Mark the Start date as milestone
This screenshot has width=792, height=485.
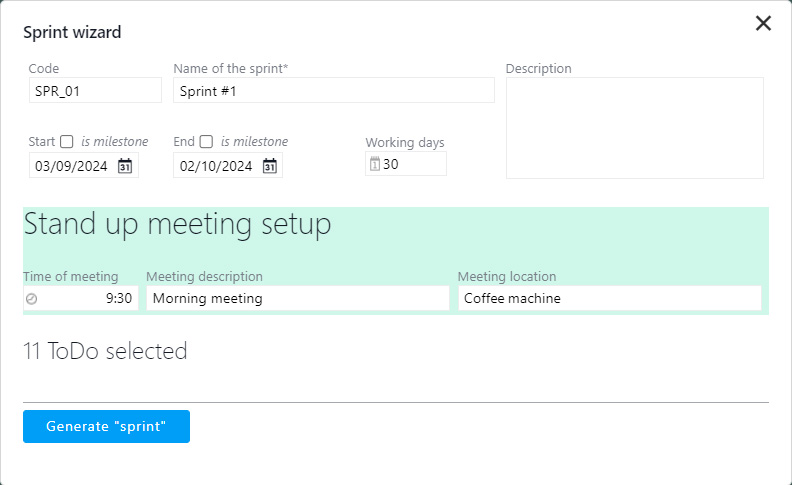tap(67, 142)
